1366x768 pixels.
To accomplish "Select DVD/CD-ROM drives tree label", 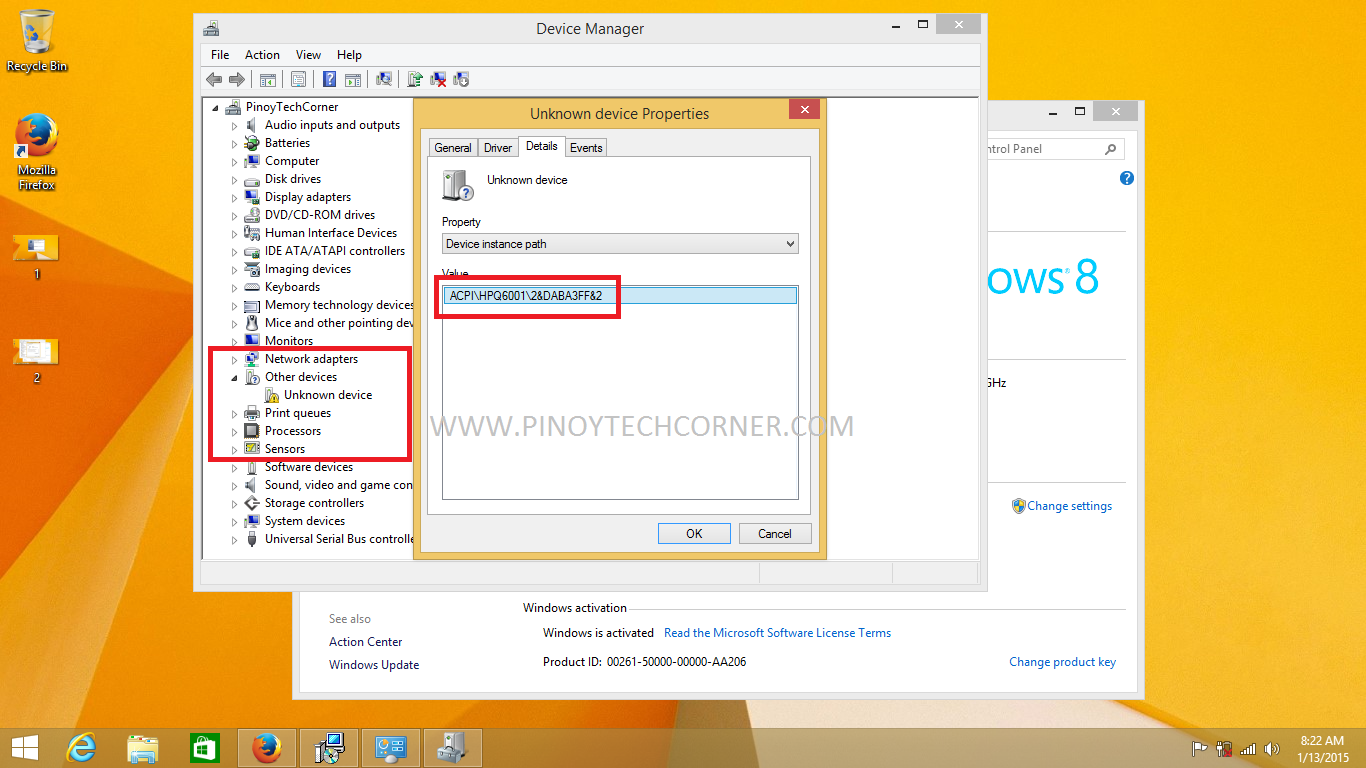I will [x=320, y=215].
